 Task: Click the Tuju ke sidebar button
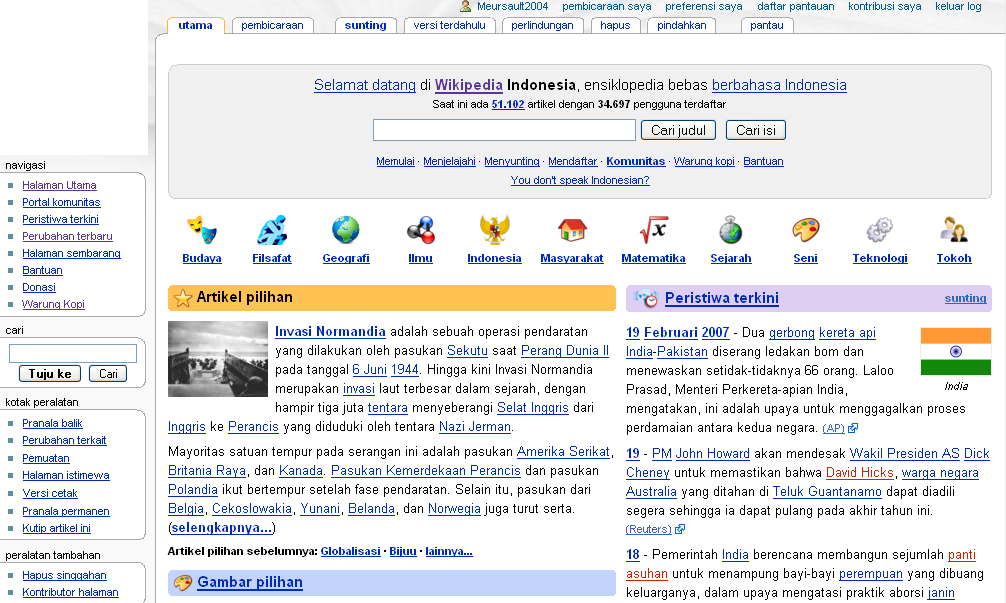(x=50, y=373)
